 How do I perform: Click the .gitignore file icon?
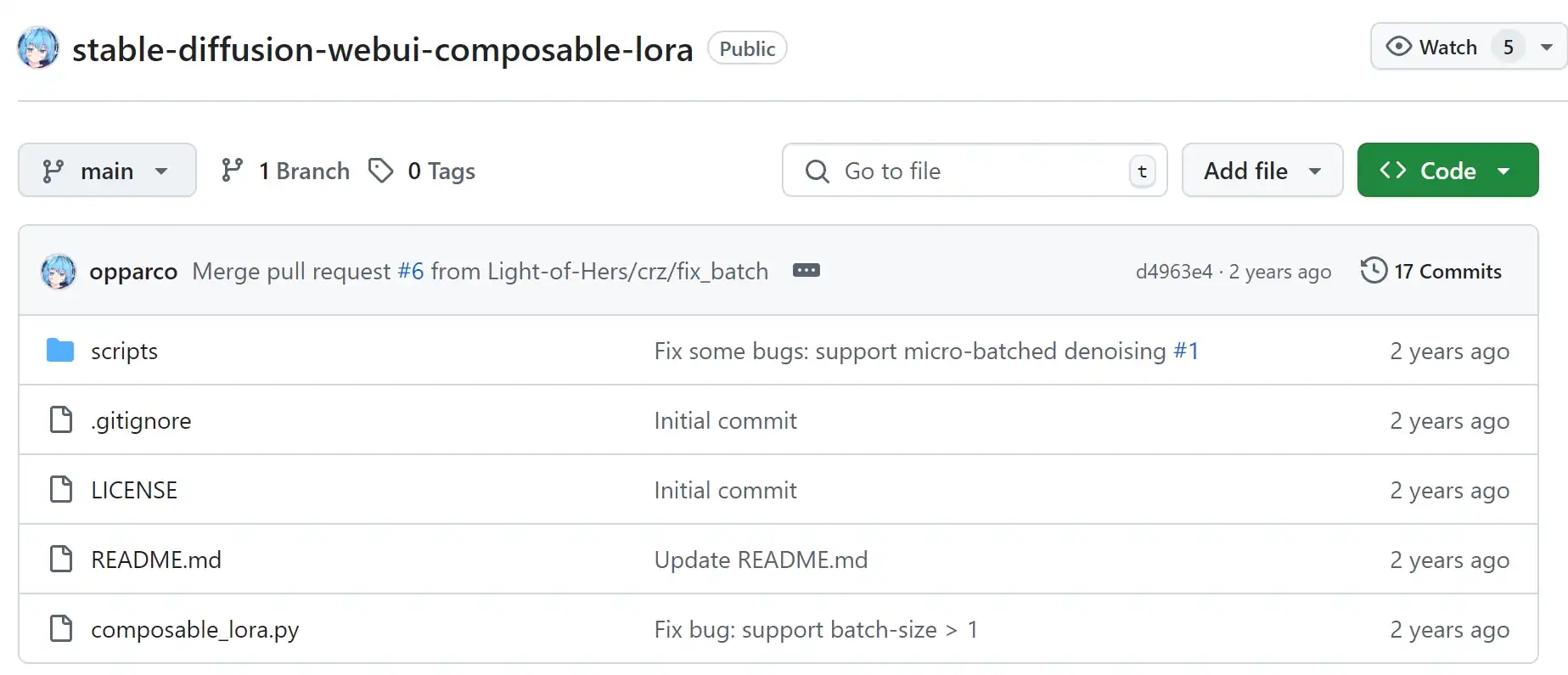click(x=61, y=419)
